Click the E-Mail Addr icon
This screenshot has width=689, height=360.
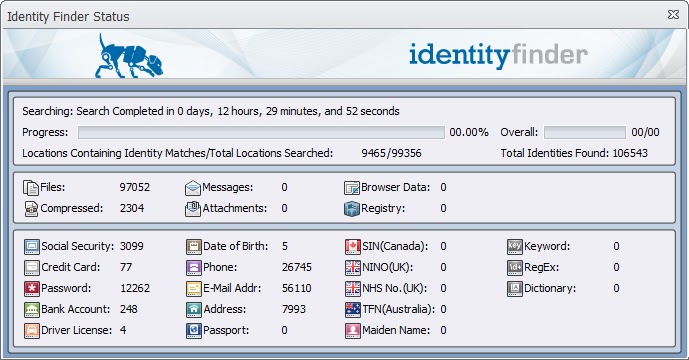point(194,288)
